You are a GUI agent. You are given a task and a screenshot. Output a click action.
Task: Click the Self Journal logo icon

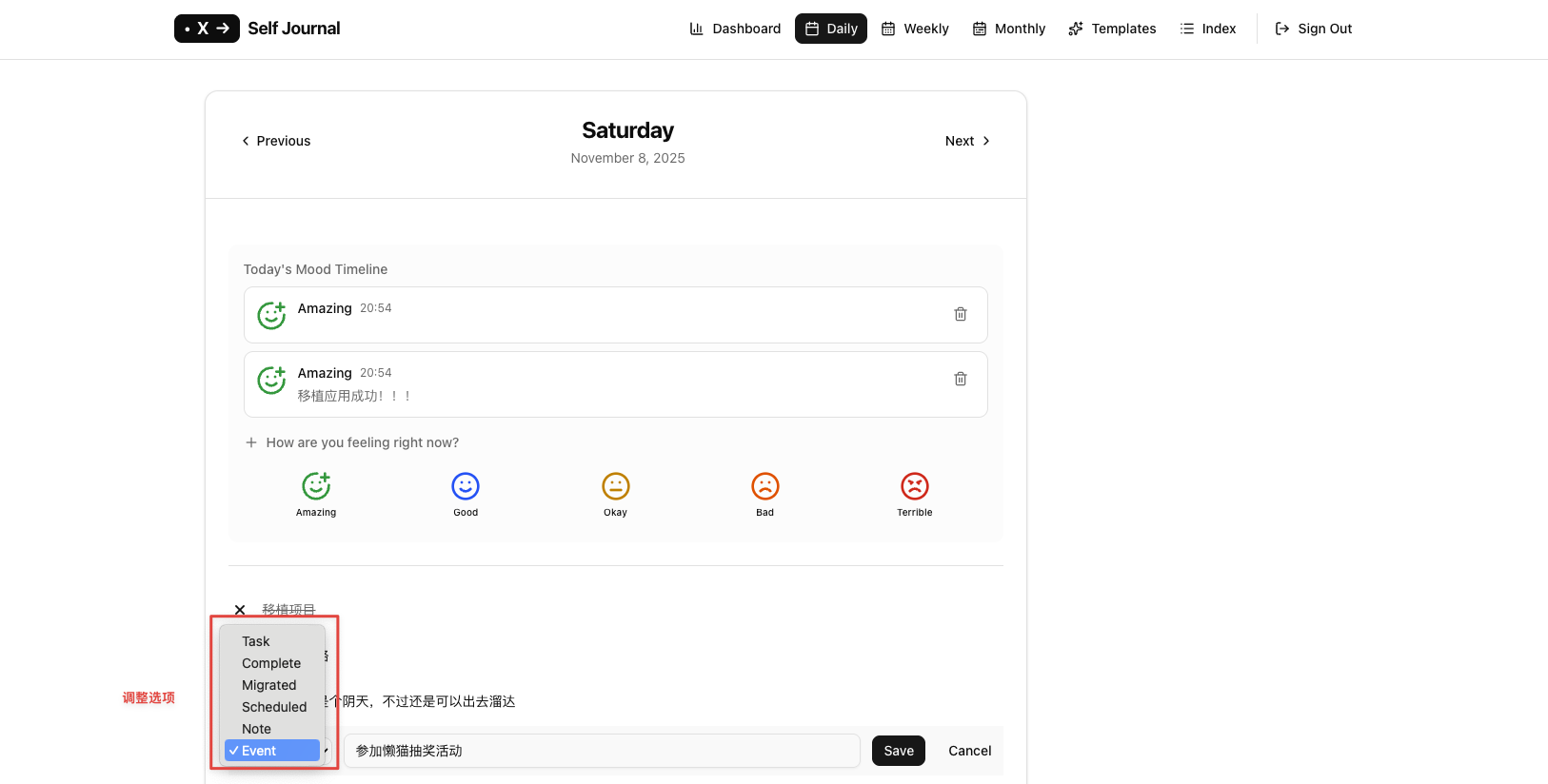[x=207, y=29]
